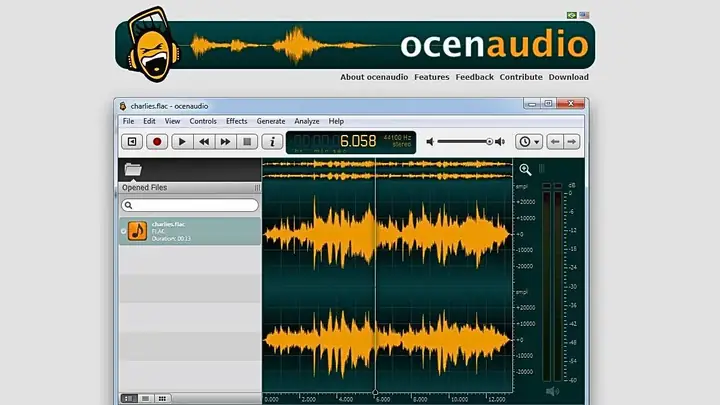This screenshot has width=720, height=405.
Task: Rewind playback with the double-left arrows
Action: [204, 141]
